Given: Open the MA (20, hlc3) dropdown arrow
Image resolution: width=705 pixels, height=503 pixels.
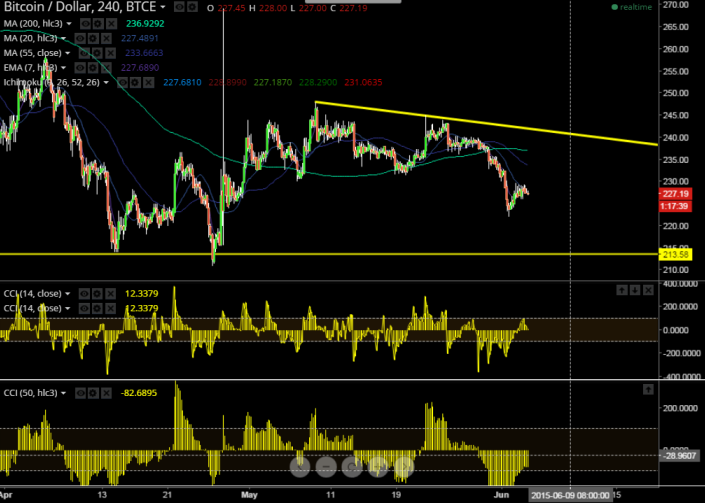Looking at the screenshot, I should [x=63, y=38].
